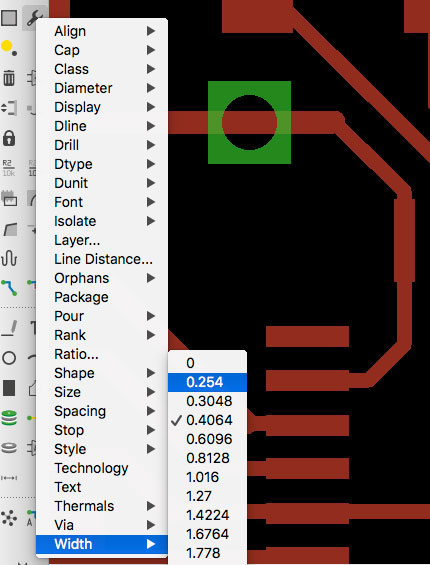Image resolution: width=430 pixels, height=565 pixels.
Task: Set width to 1.27
Action: pyautogui.click(x=208, y=496)
